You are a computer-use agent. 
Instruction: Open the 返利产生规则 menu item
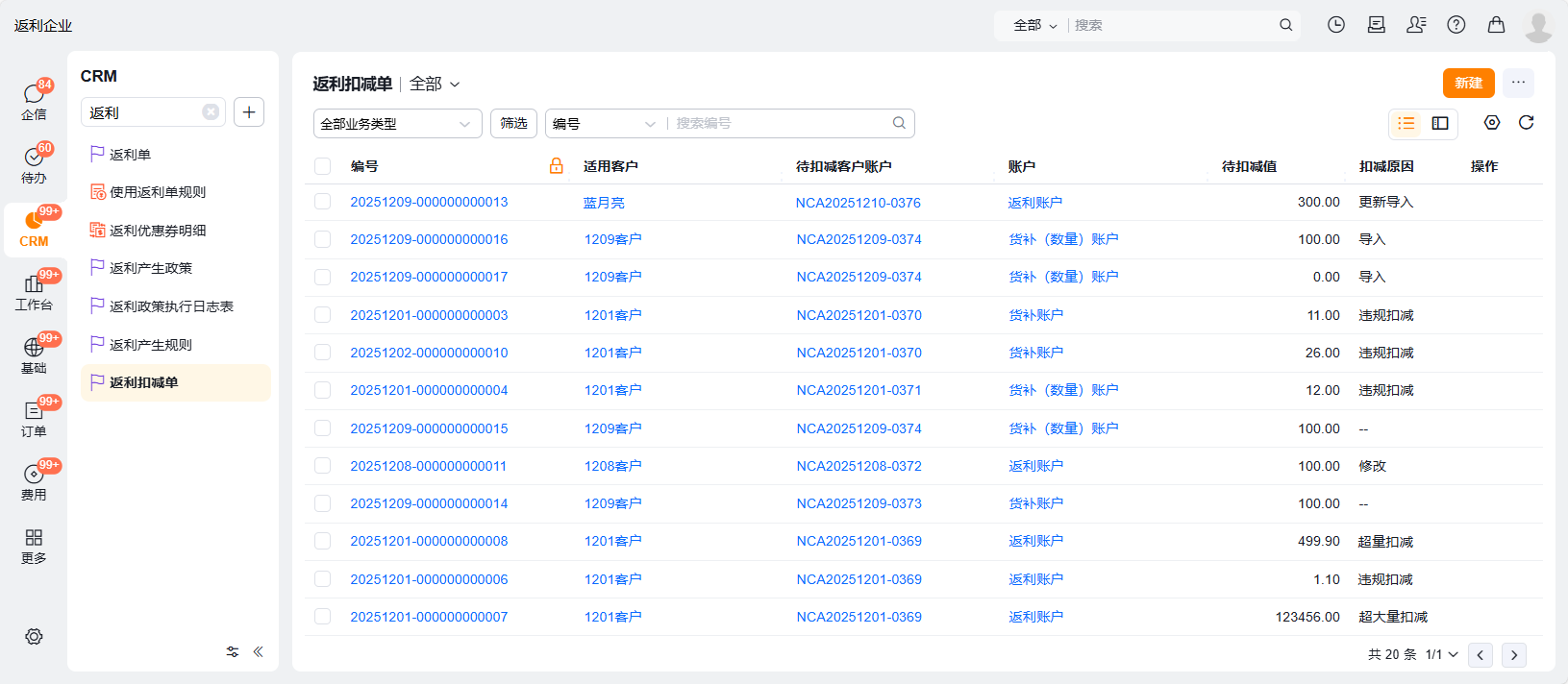click(x=176, y=345)
